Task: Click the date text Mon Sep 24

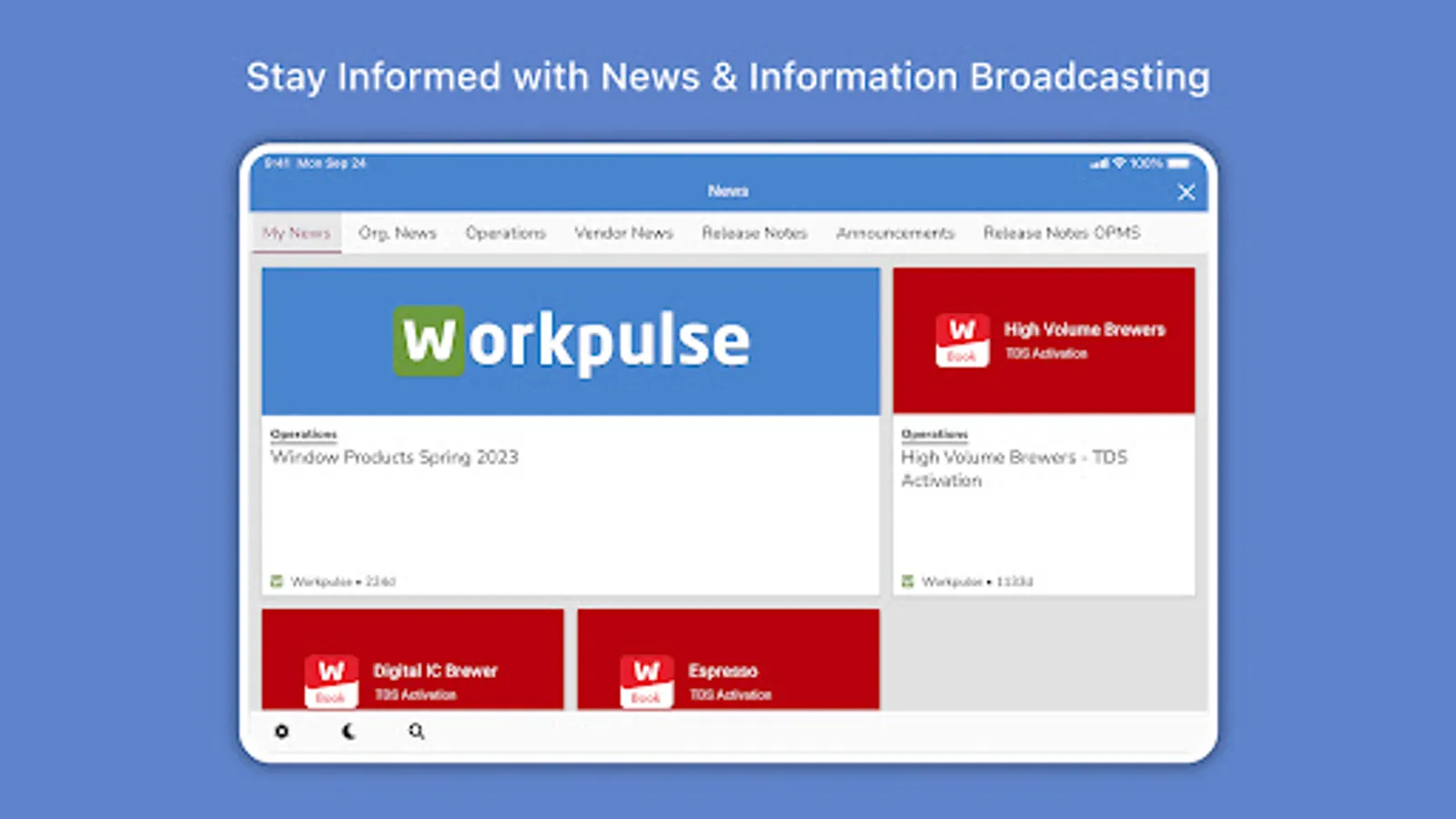Action: (x=331, y=163)
